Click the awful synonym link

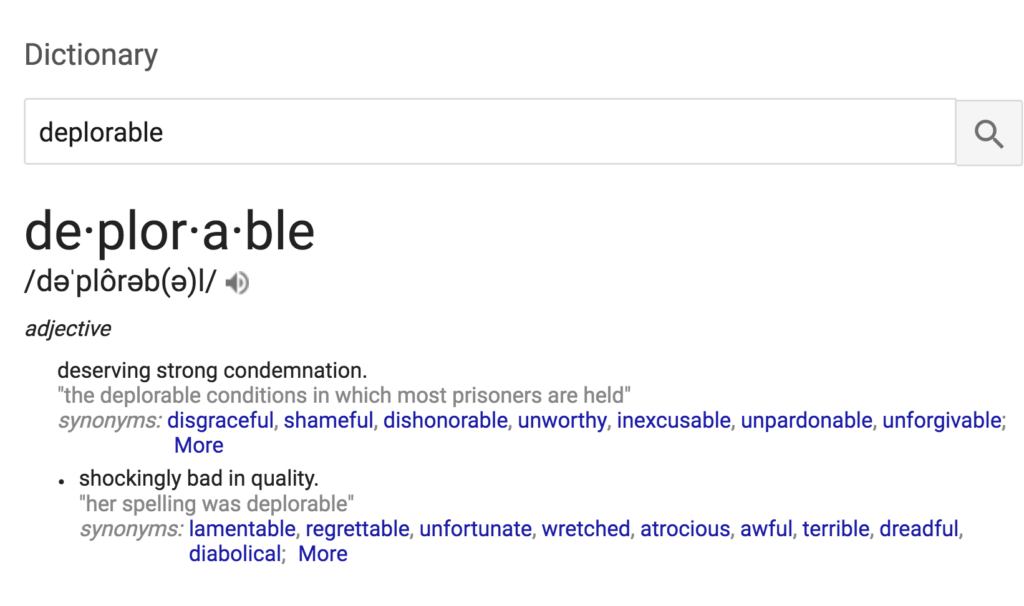tap(766, 529)
